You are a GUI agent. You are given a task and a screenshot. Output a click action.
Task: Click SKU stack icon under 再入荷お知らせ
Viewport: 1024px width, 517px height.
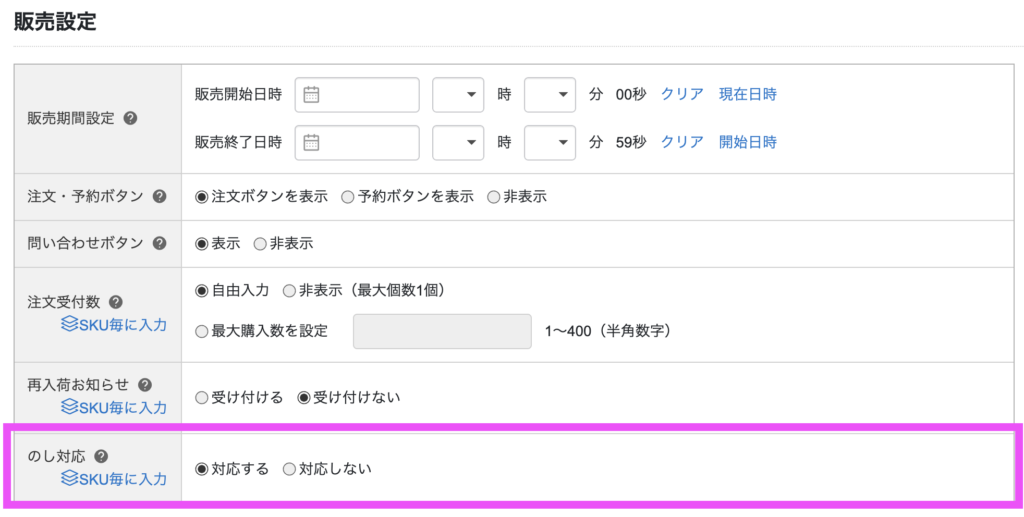tap(69, 407)
